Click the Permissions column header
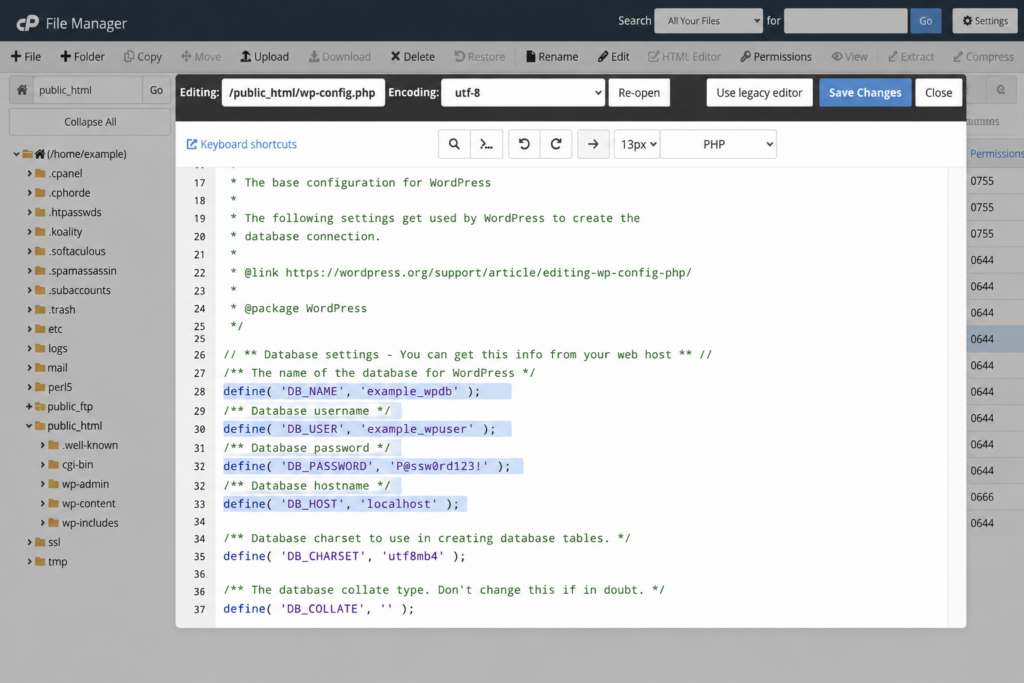Screen dimensions: 1024x683 997,154
